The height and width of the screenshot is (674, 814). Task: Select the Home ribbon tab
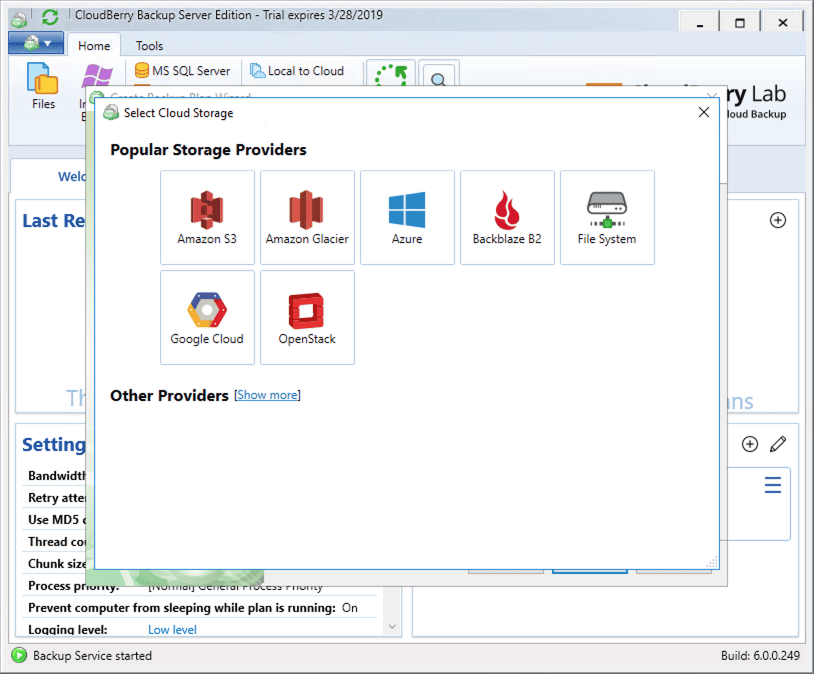tap(94, 45)
